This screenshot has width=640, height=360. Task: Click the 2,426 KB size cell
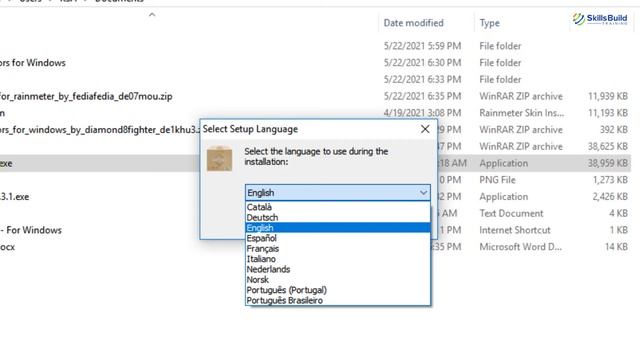coord(610,197)
